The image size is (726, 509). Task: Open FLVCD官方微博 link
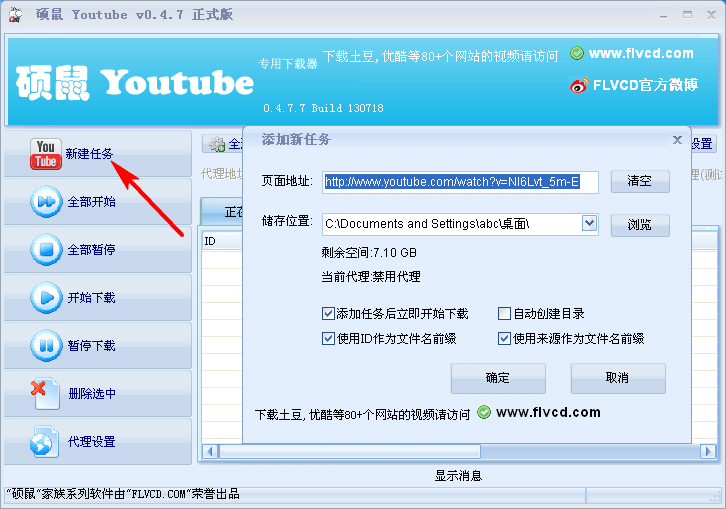click(645, 85)
